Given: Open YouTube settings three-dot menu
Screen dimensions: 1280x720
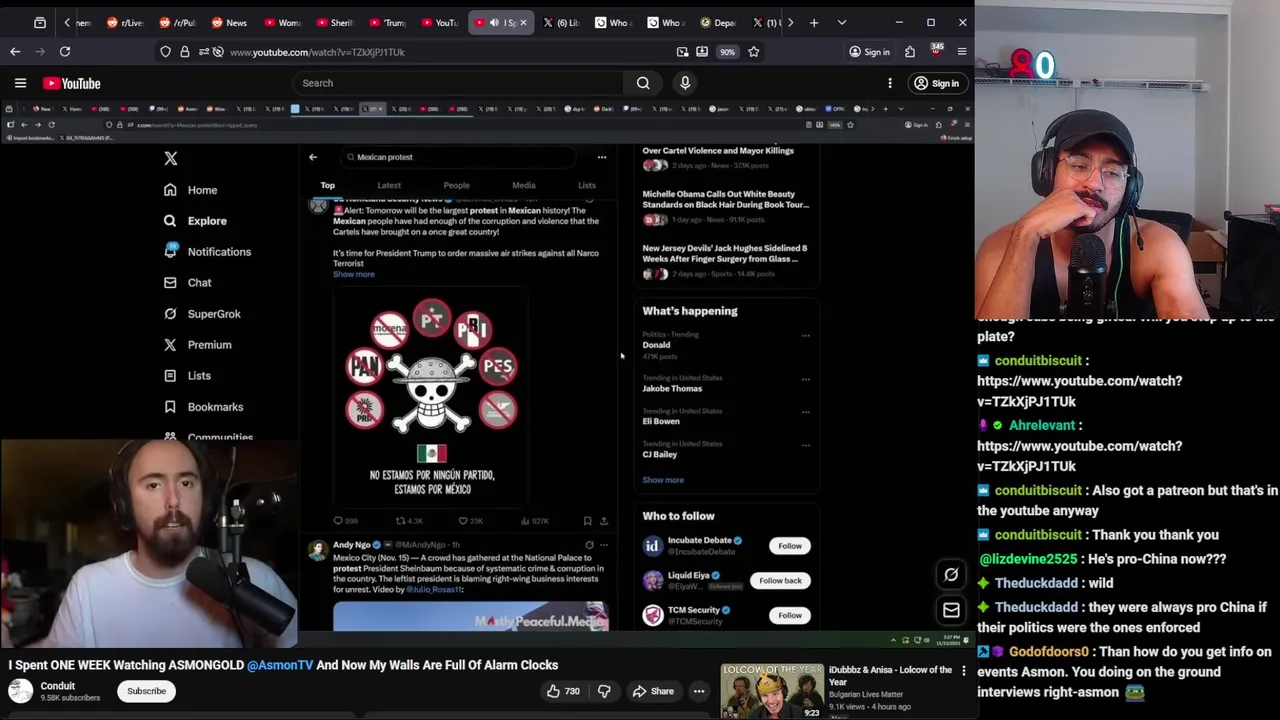Looking at the screenshot, I should pos(890,83).
